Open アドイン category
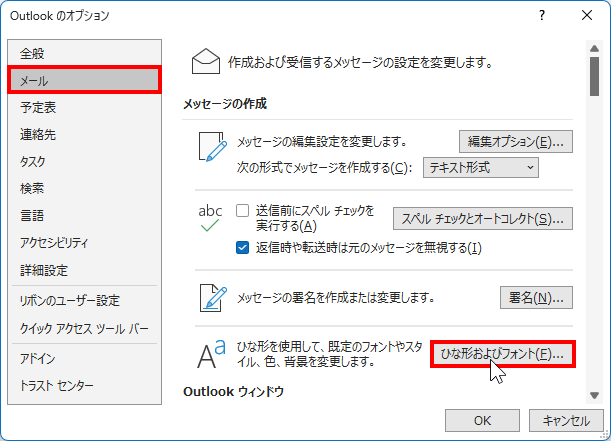 click(x=84, y=358)
